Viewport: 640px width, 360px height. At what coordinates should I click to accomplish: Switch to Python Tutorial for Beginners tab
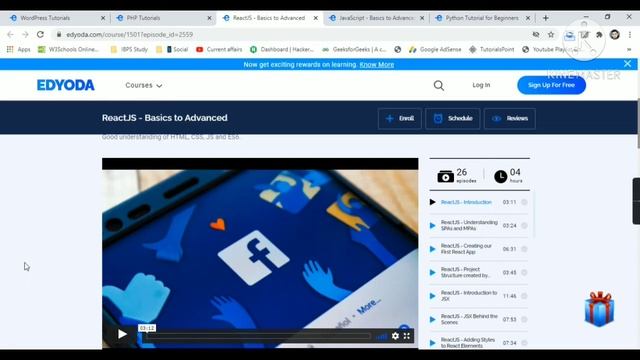(x=482, y=18)
